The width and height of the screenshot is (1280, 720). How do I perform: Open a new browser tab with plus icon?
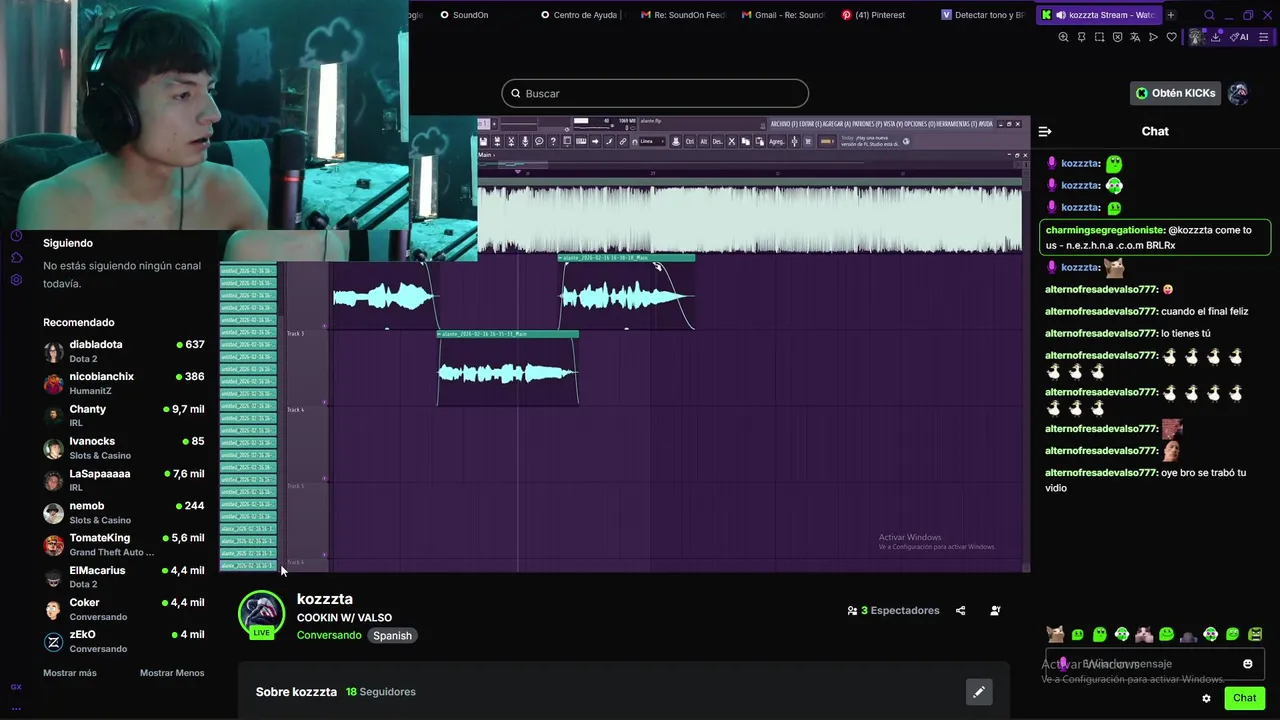(x=1171, y=15)
